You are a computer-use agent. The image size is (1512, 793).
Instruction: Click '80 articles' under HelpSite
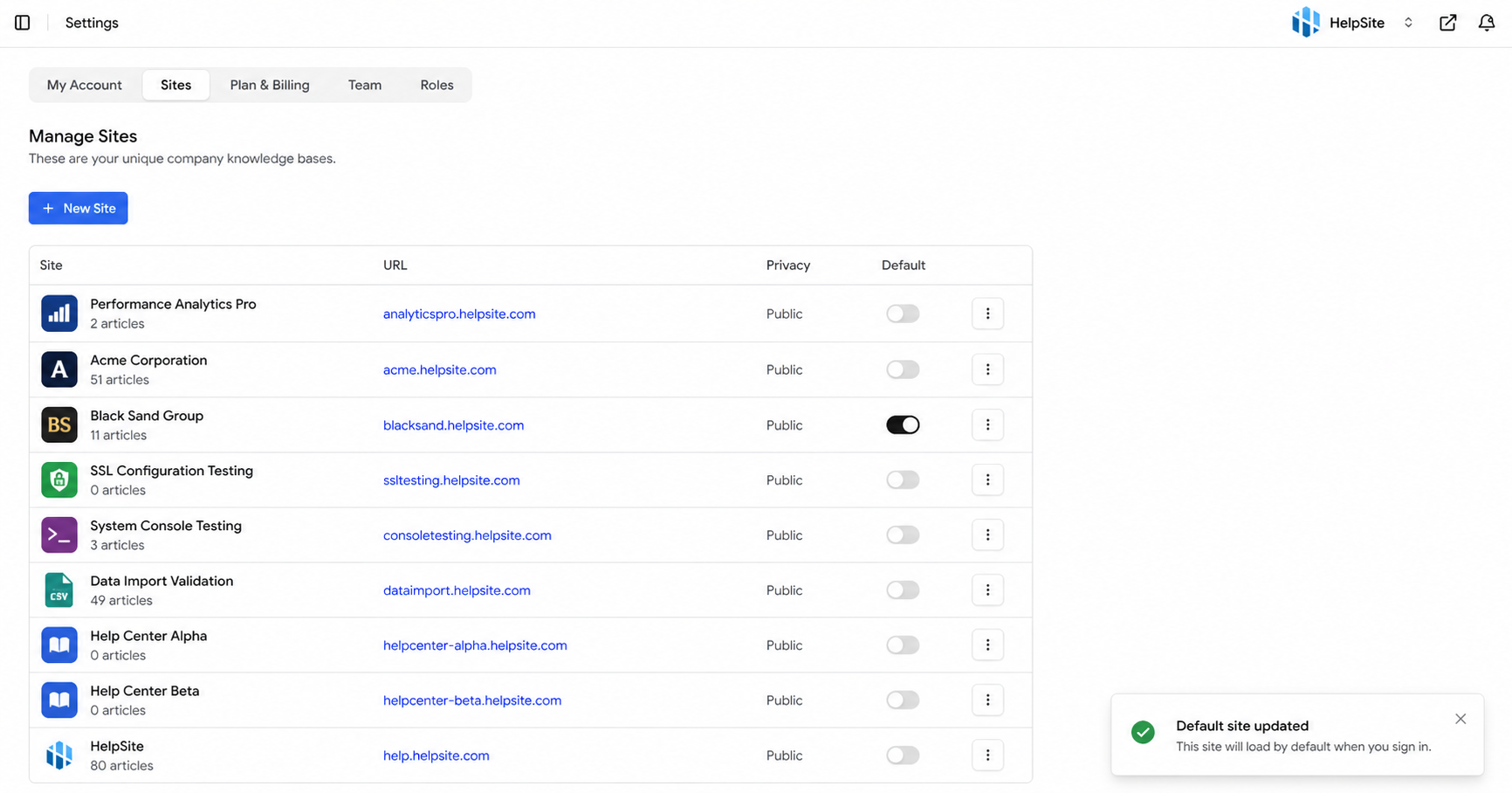pos(121,766)
